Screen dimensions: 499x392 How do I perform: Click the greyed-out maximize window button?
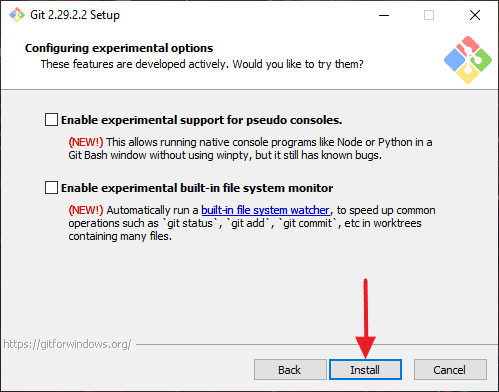pyautogui.click(x=429, y=15)
